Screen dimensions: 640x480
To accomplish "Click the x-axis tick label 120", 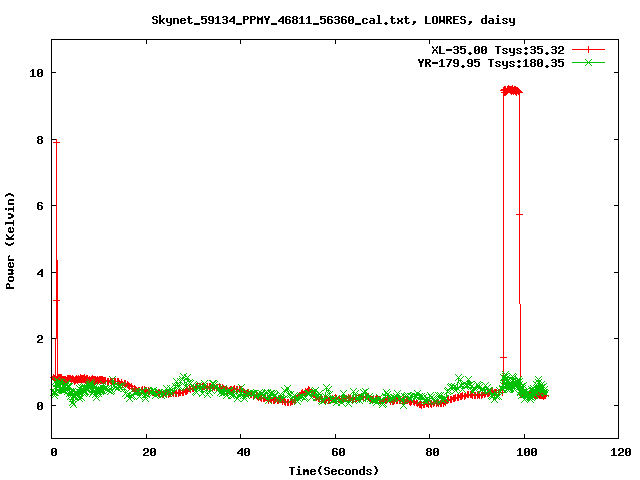I will [621, 452].
